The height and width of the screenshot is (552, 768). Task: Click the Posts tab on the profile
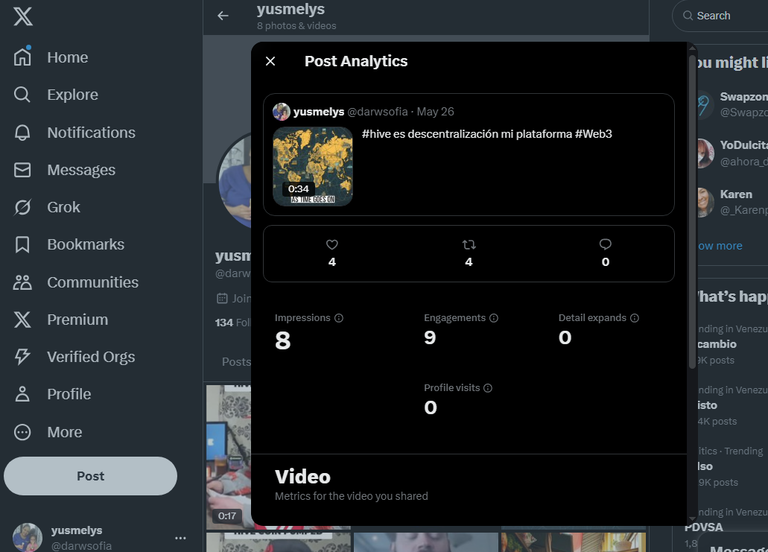click(236, 362)
